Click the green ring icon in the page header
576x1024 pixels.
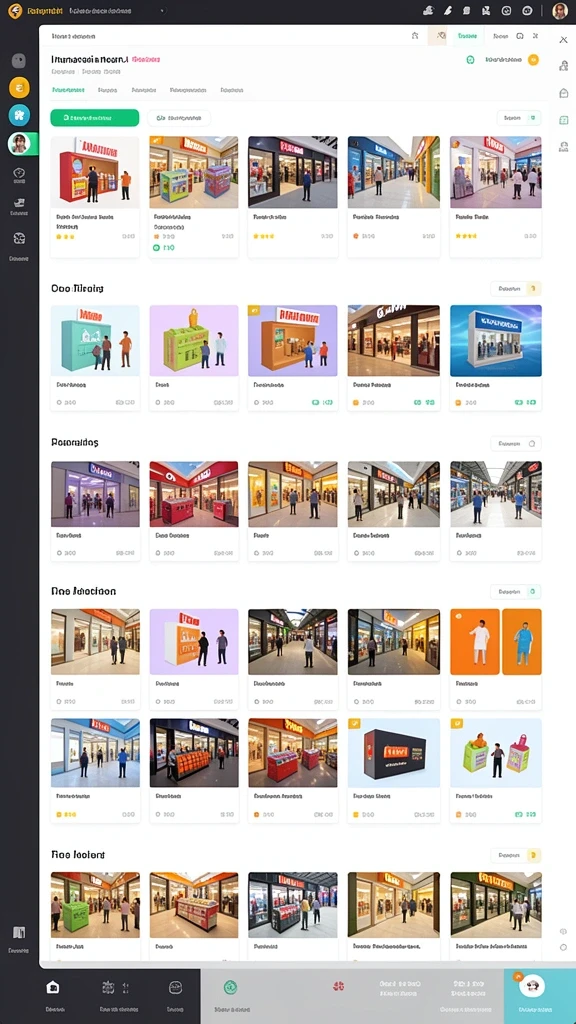coord(470,60)
